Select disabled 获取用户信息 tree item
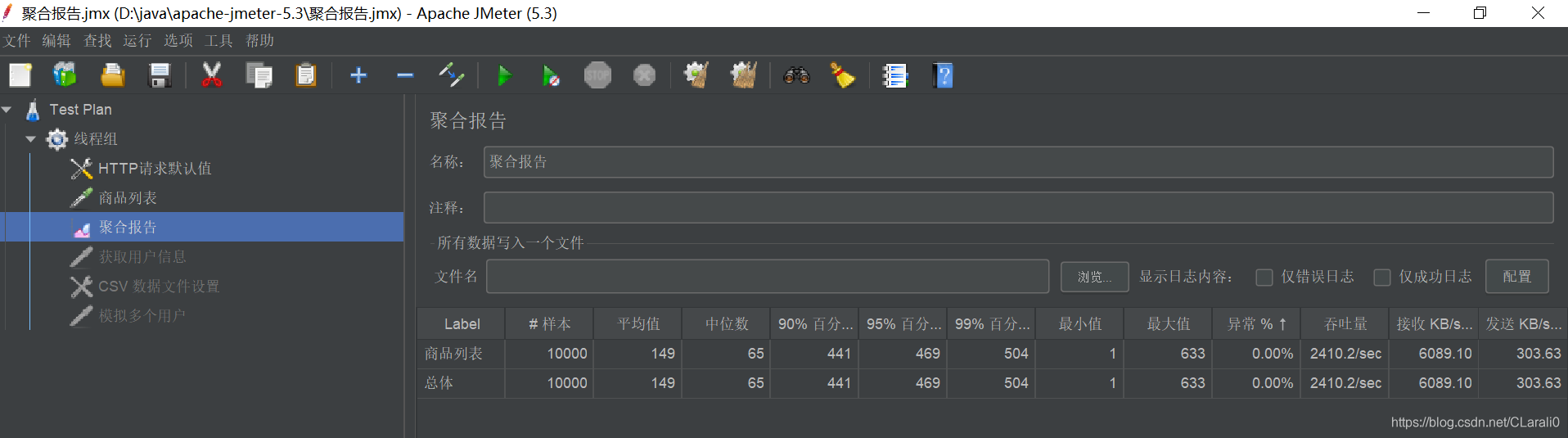 click(142, 257)
